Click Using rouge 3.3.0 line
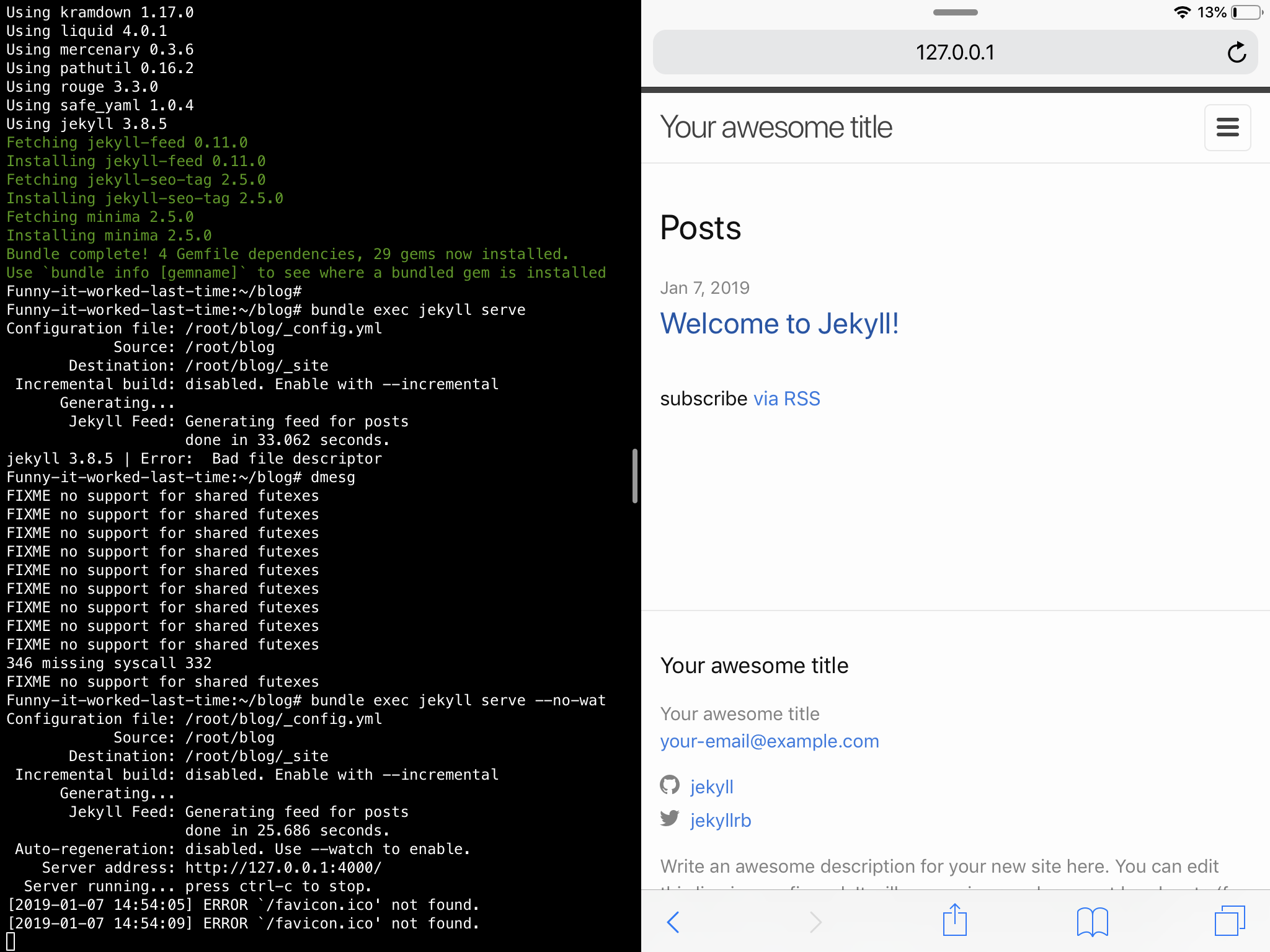1270x952 pixels. [x=82, y=87]
